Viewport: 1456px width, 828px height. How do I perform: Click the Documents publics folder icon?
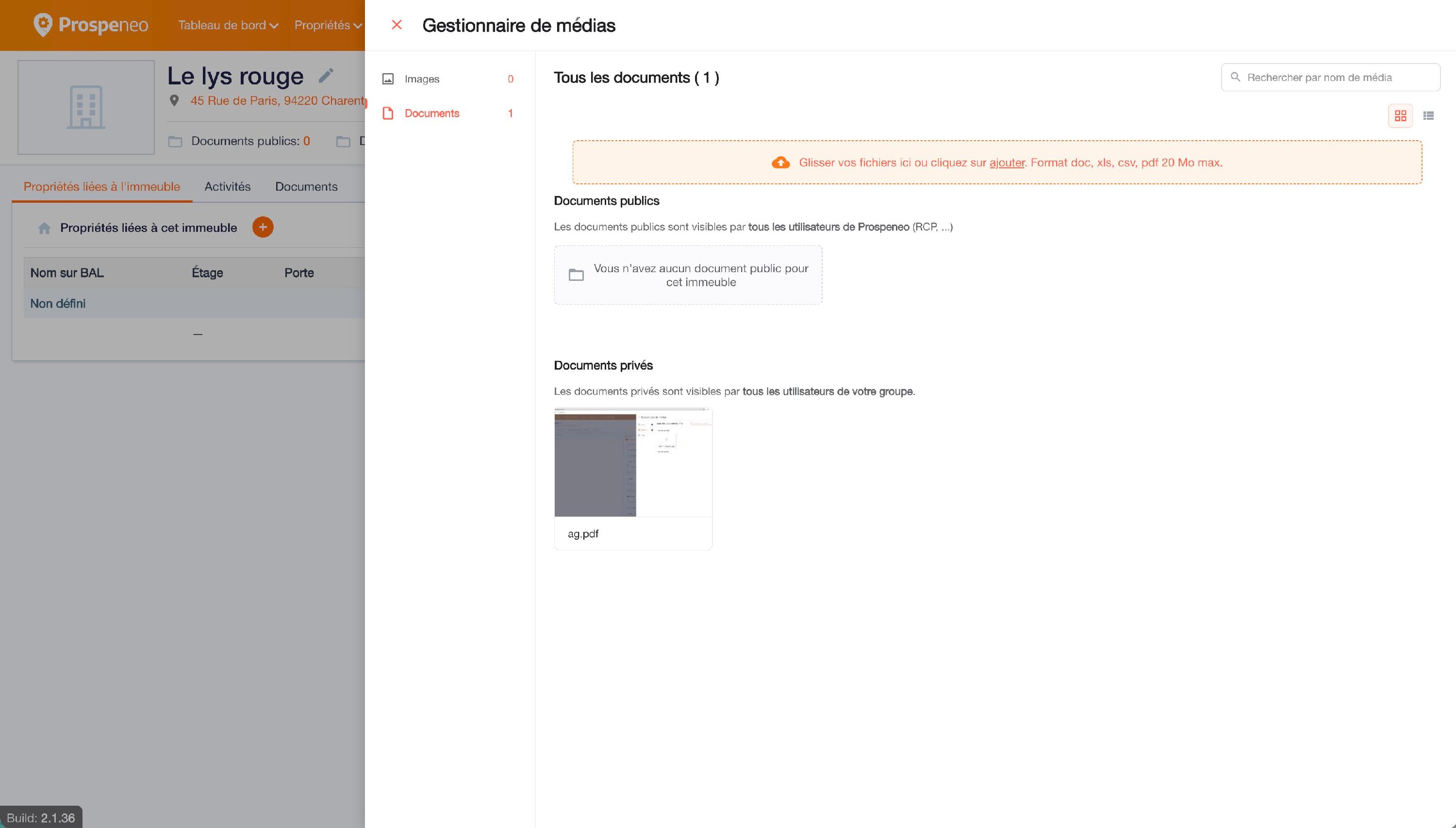tap(175, 141)
